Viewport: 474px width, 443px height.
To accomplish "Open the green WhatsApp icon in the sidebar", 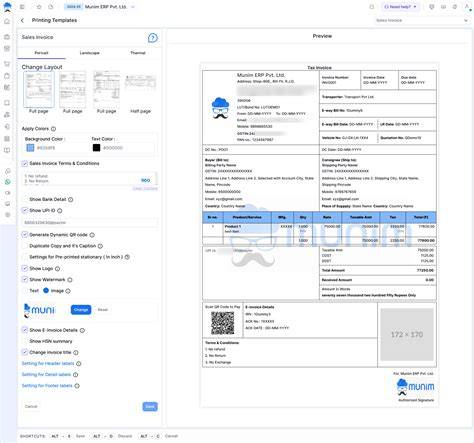I will (8, 182).
